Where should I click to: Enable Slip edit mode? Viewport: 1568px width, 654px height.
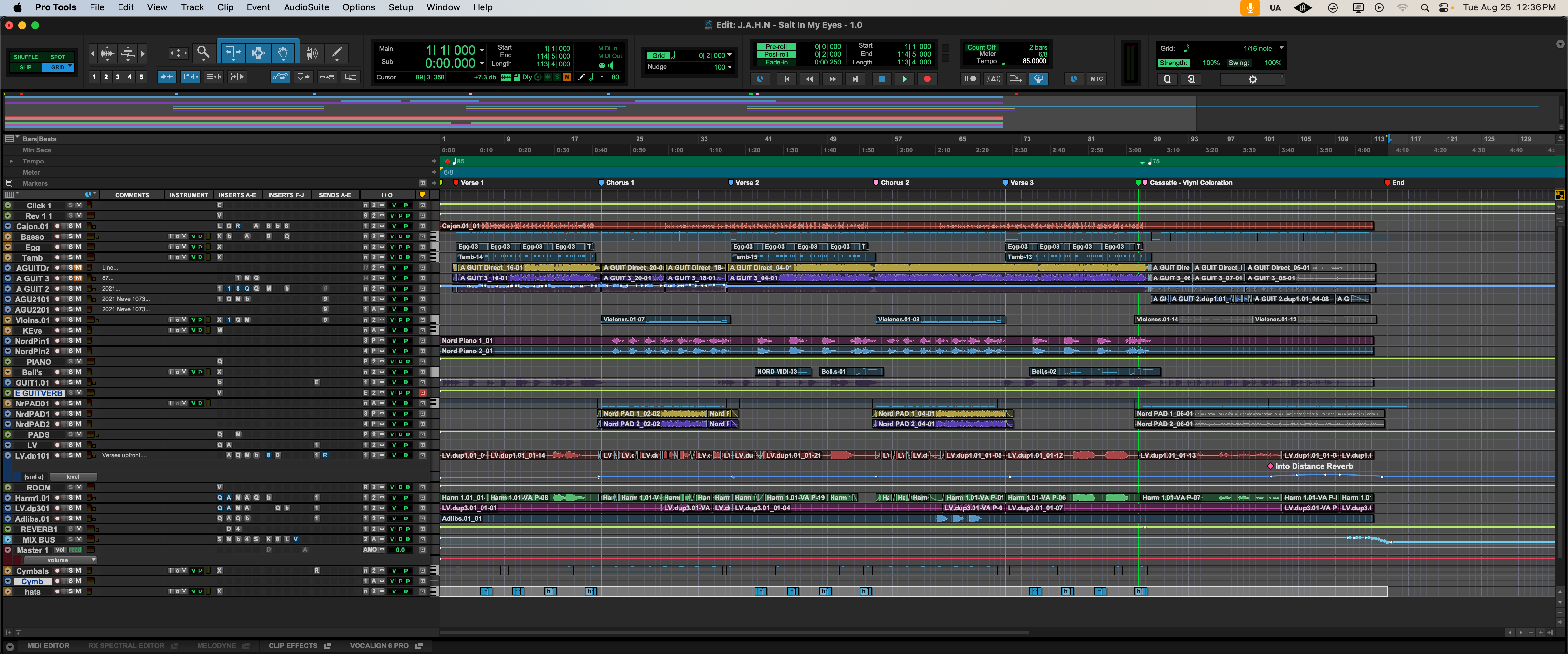(26, 68)
